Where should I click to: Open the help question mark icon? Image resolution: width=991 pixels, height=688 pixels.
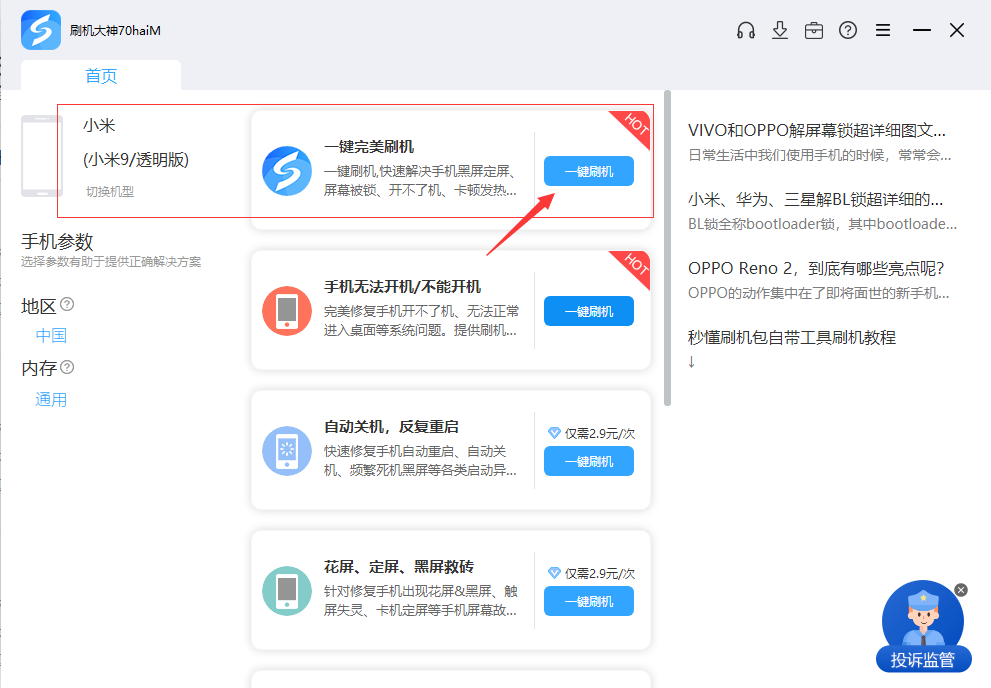[848, 30]
